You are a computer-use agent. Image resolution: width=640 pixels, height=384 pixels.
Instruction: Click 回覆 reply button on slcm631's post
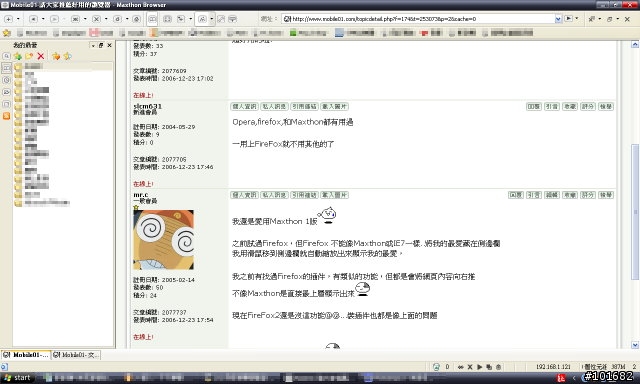point(534,107)
